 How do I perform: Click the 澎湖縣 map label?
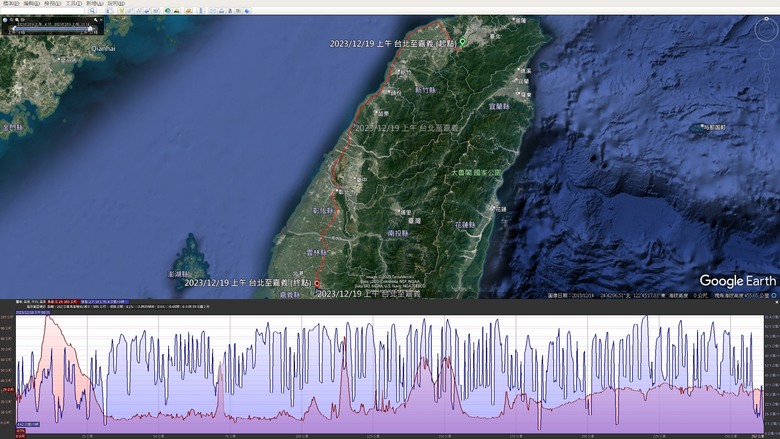[x=178, y=274]
